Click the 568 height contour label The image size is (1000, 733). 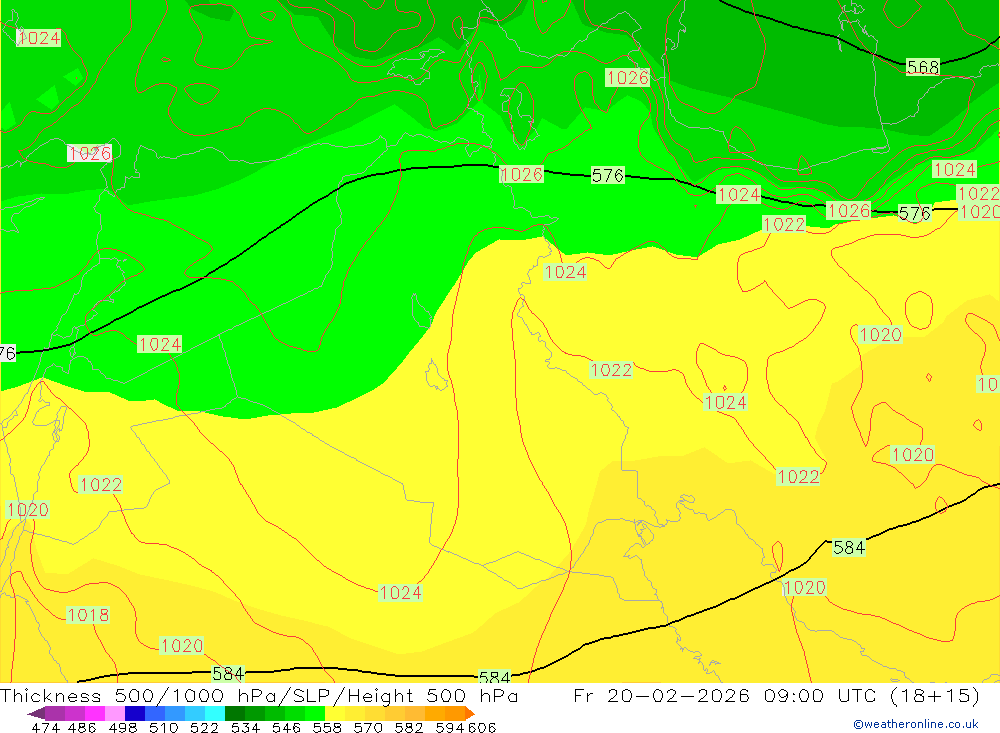[x=923, y=67]
